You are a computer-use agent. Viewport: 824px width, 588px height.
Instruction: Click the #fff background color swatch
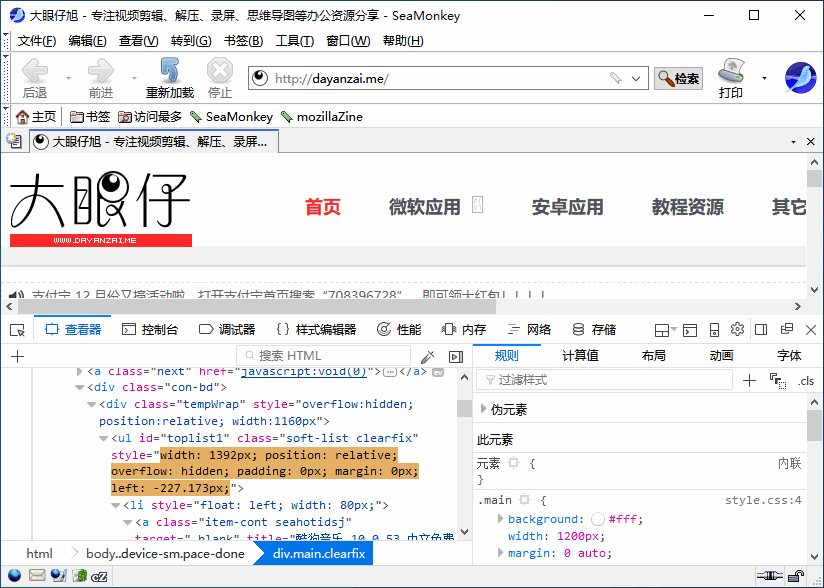pos(598,519)
